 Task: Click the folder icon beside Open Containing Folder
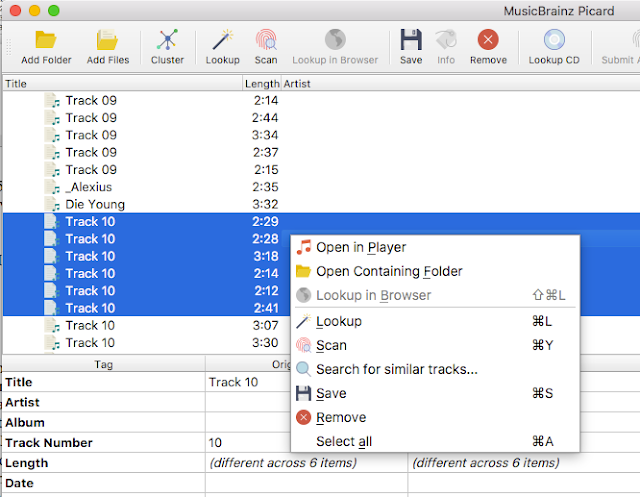pos(303,271)
